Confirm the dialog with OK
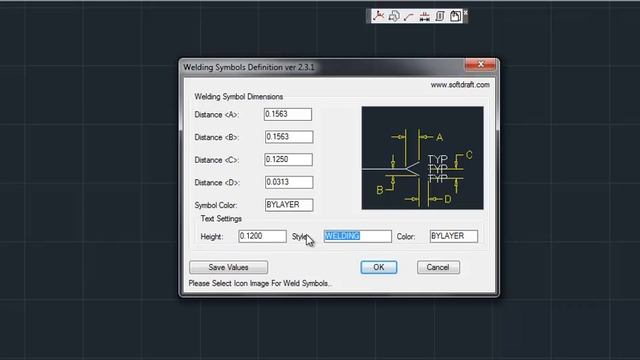 [379, 267]
